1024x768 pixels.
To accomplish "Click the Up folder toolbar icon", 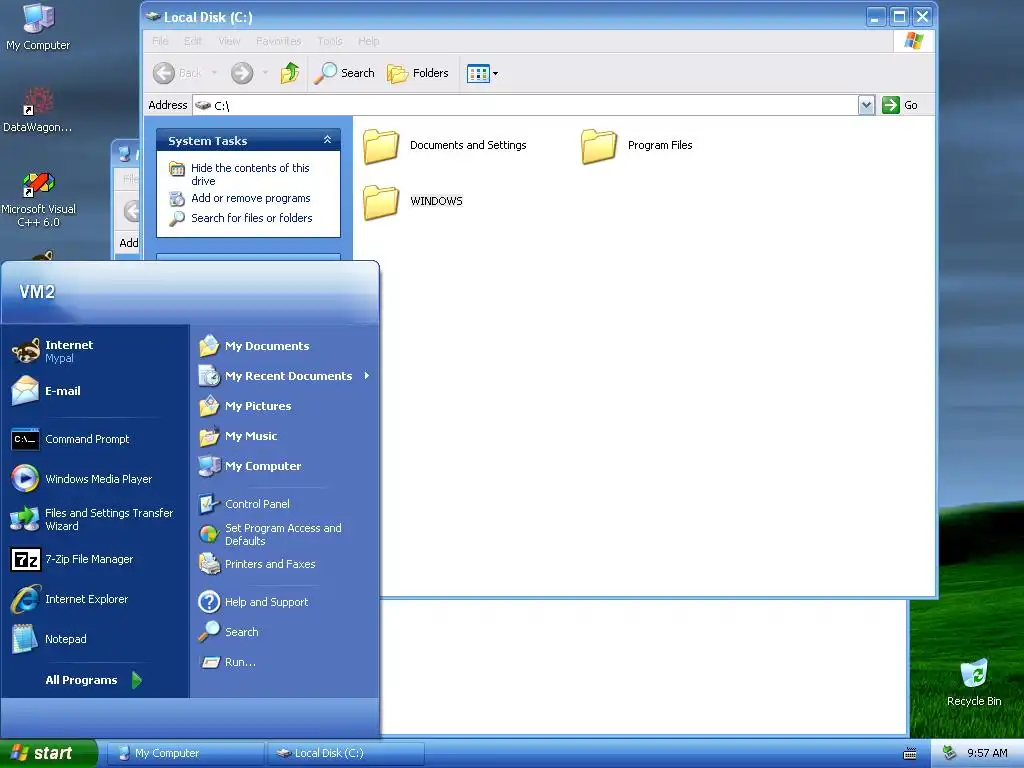I will coord(289,72).
